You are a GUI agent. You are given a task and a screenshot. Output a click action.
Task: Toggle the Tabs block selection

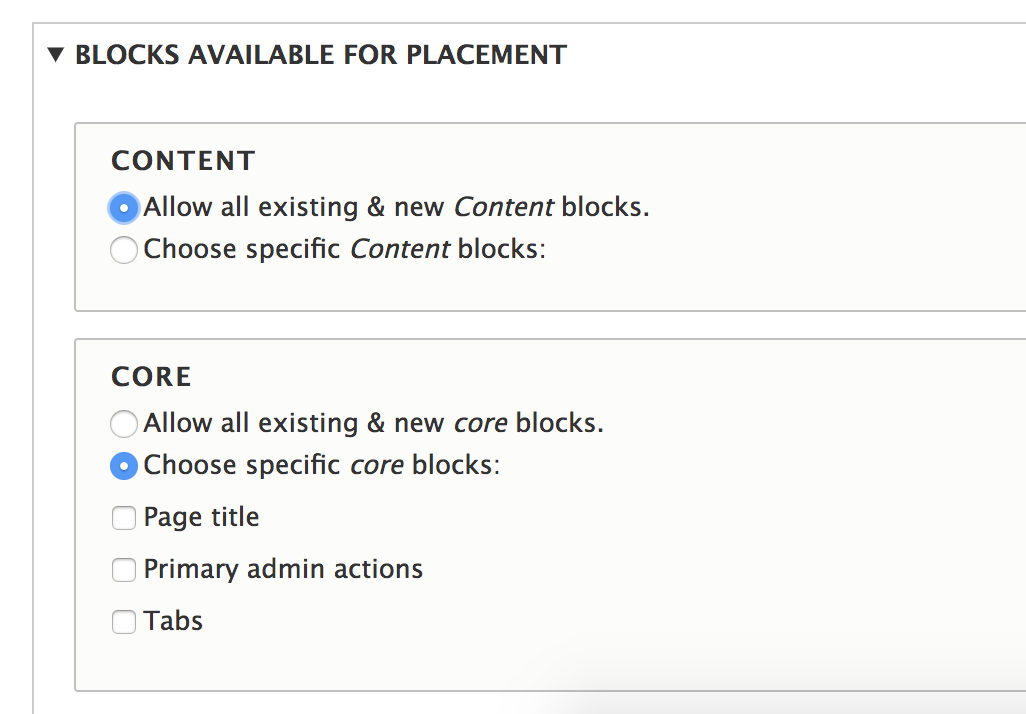(x=123, y=621)
